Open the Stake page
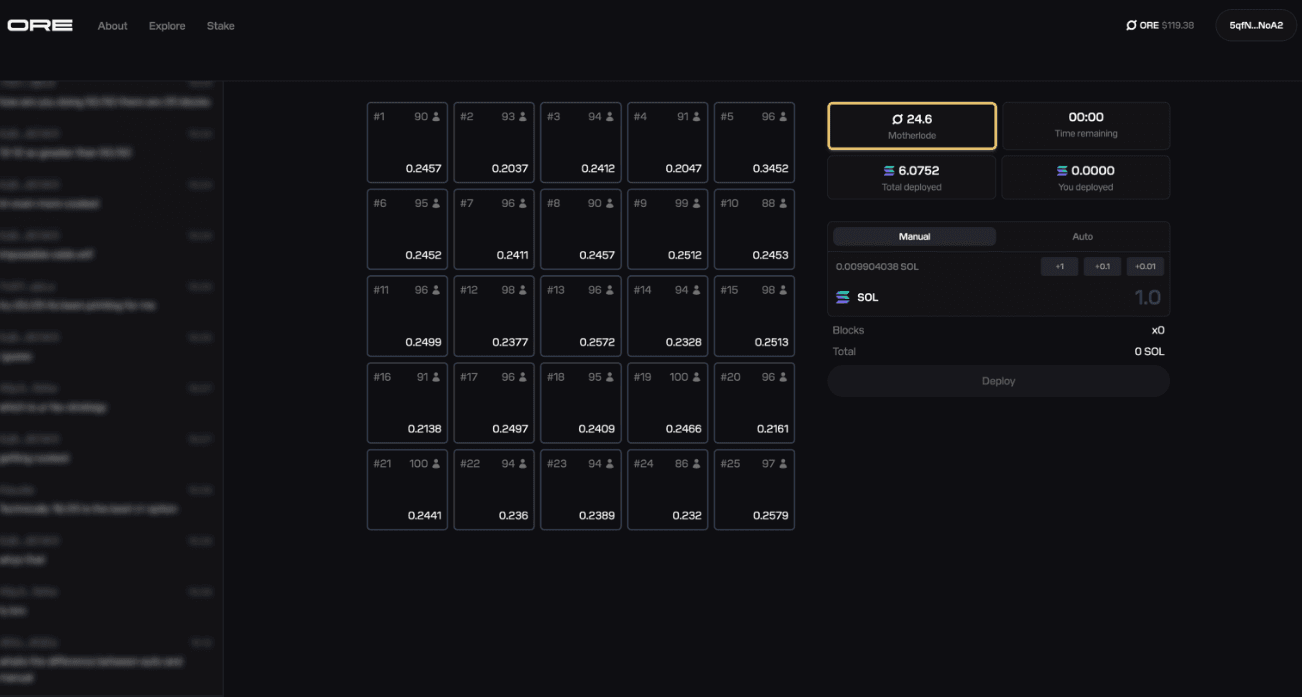This screenshot has width=1302, height=697. tap(220, 26)
